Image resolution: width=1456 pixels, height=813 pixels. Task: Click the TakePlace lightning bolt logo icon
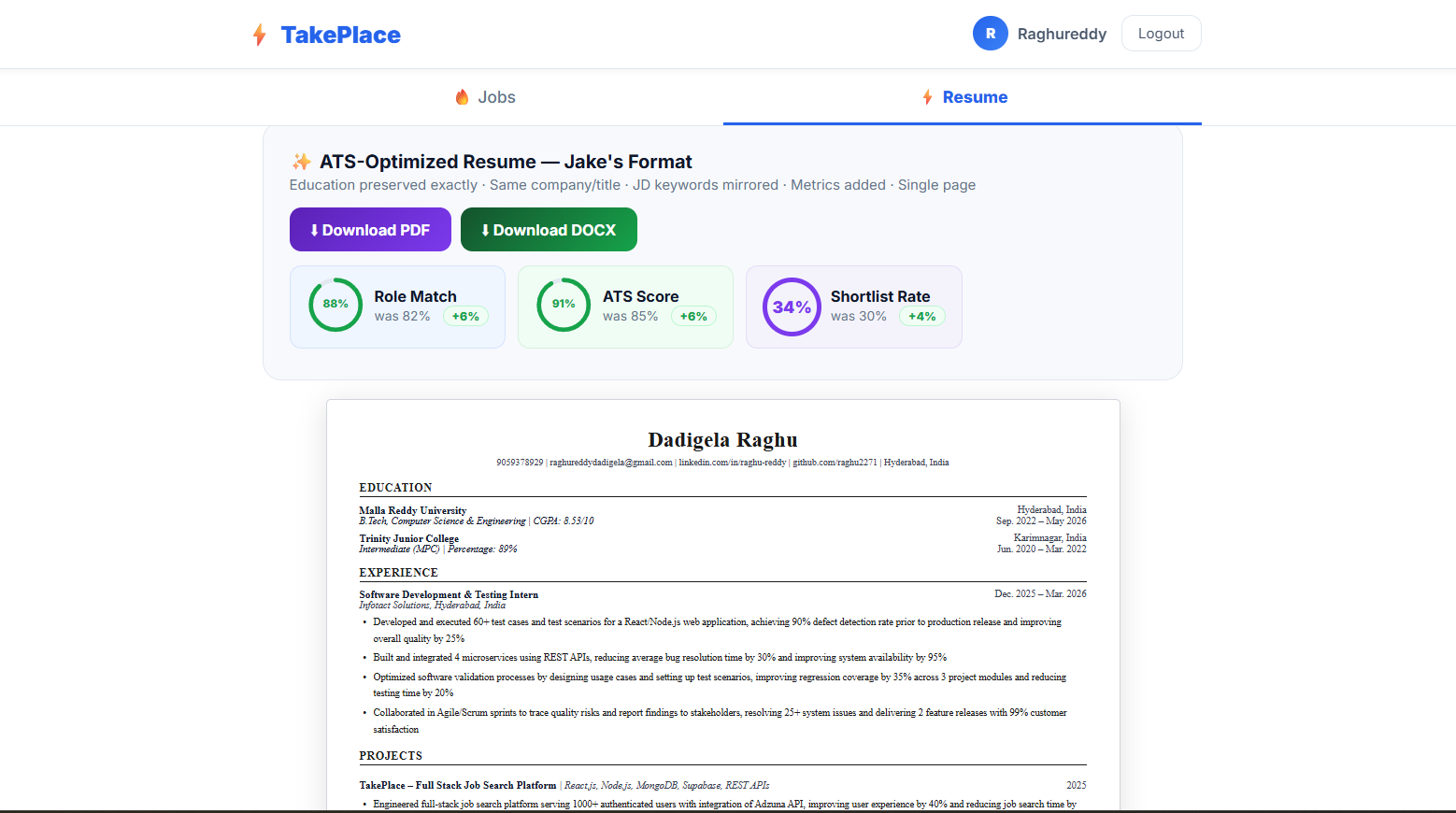click(x=260, y=35)
